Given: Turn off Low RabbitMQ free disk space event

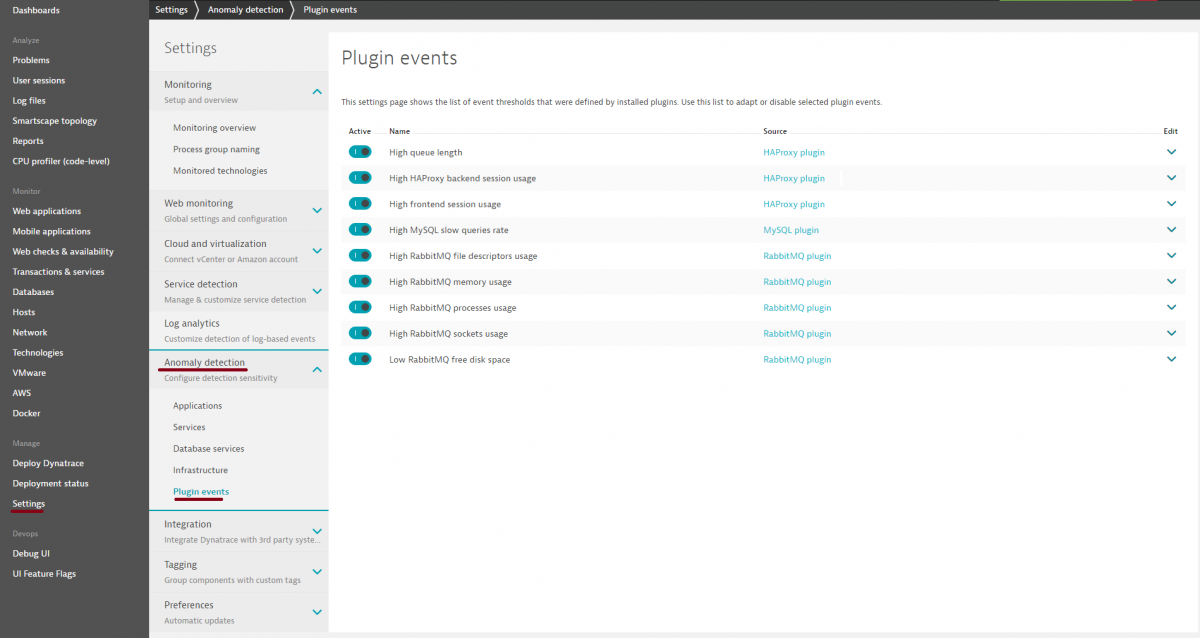Looking at the screenshot, I should tap(360, 359).
